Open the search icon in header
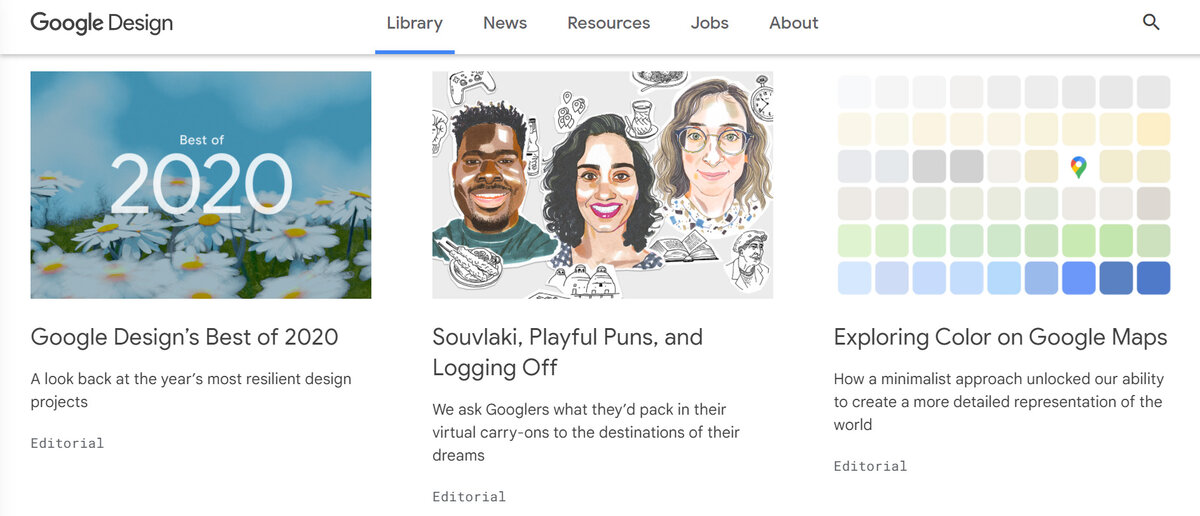This screenshot has height=516, width=1200. (x=1151, y=22)
